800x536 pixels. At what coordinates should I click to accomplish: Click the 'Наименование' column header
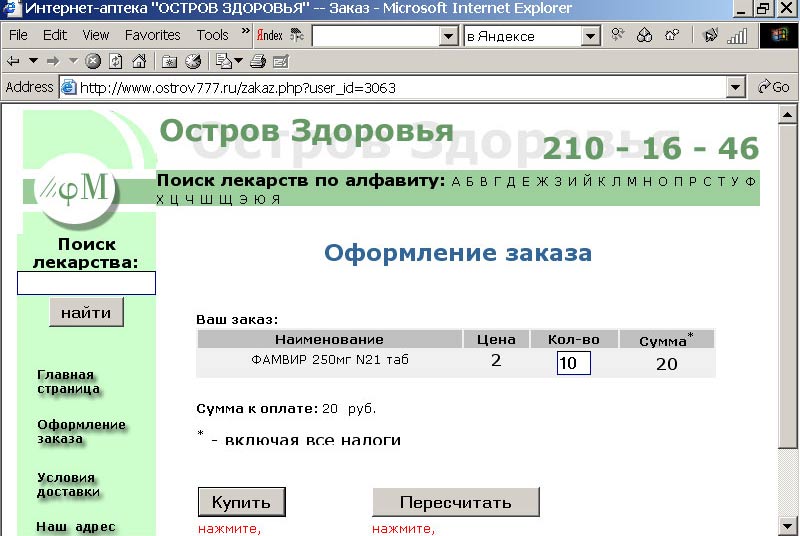pyautogui.click(x=329, y=339)
